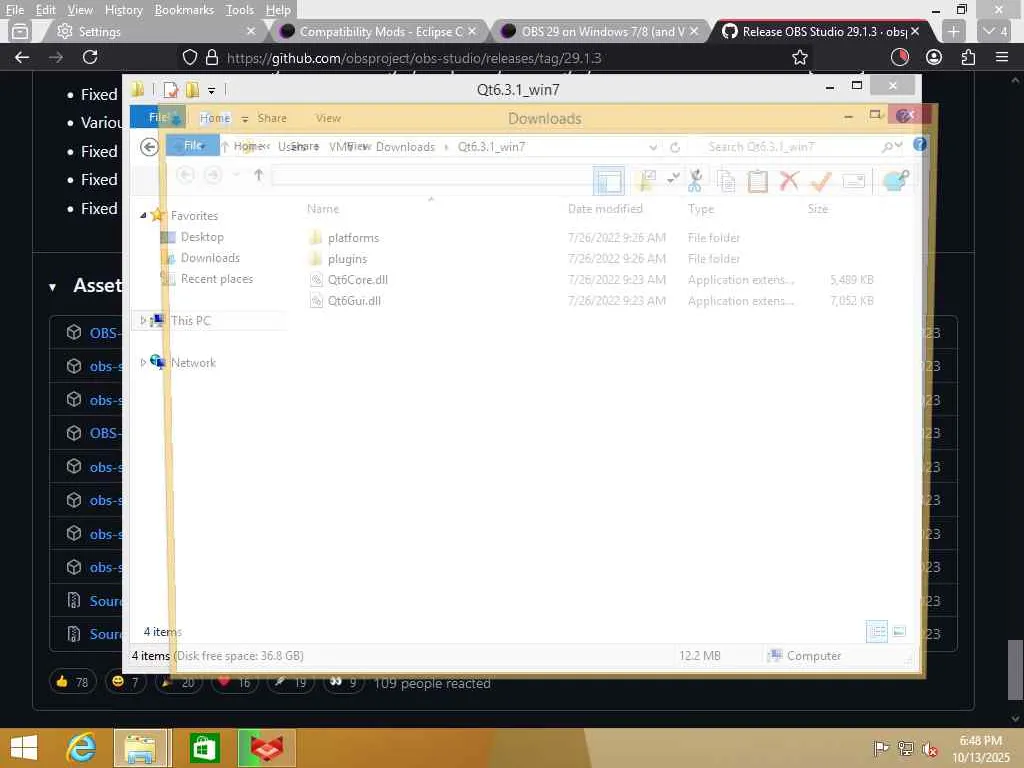
Task: Collapse the Assets section triangle
Action: point(52,287)
